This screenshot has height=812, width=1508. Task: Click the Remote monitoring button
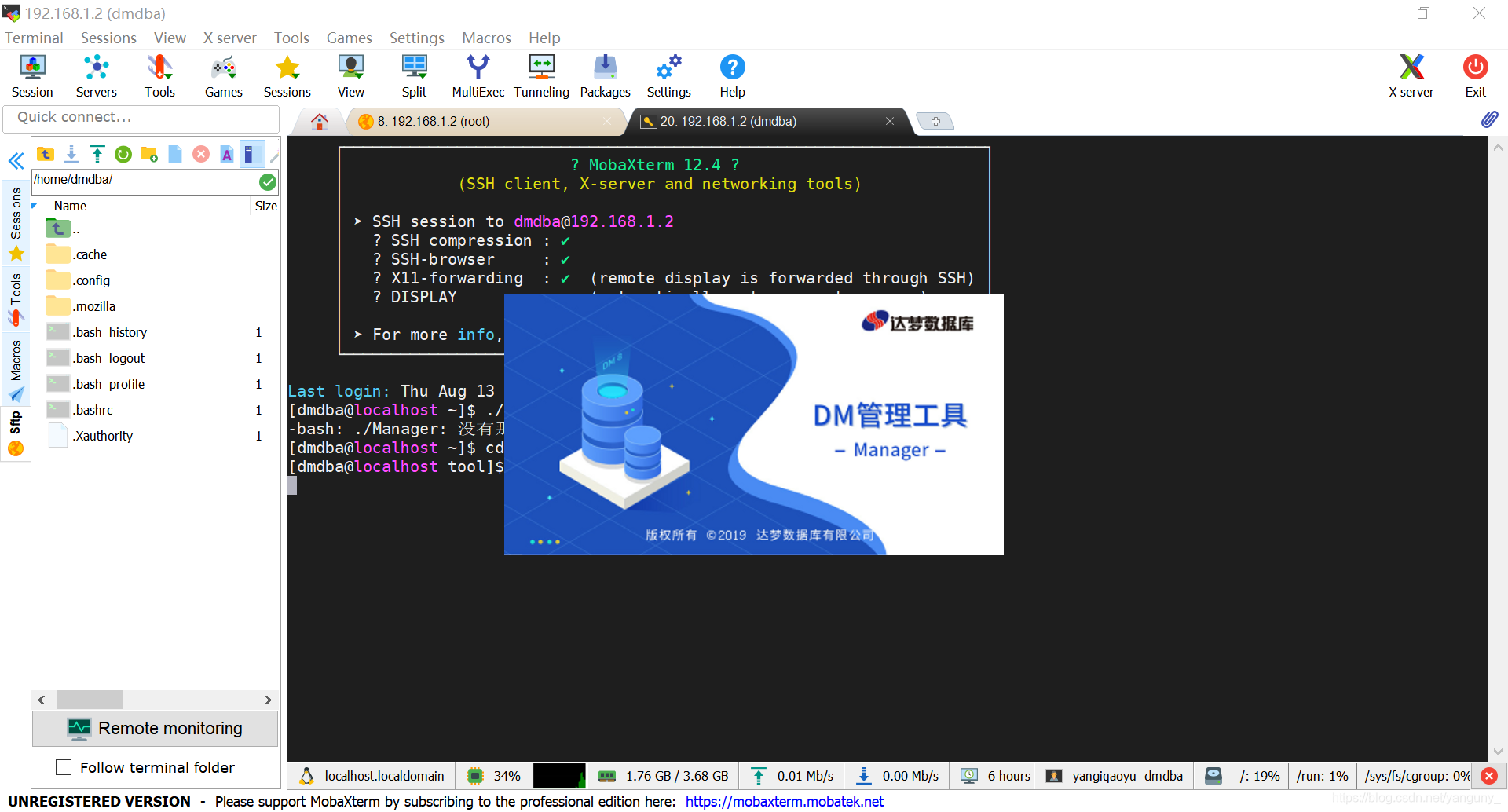[156, 729]
